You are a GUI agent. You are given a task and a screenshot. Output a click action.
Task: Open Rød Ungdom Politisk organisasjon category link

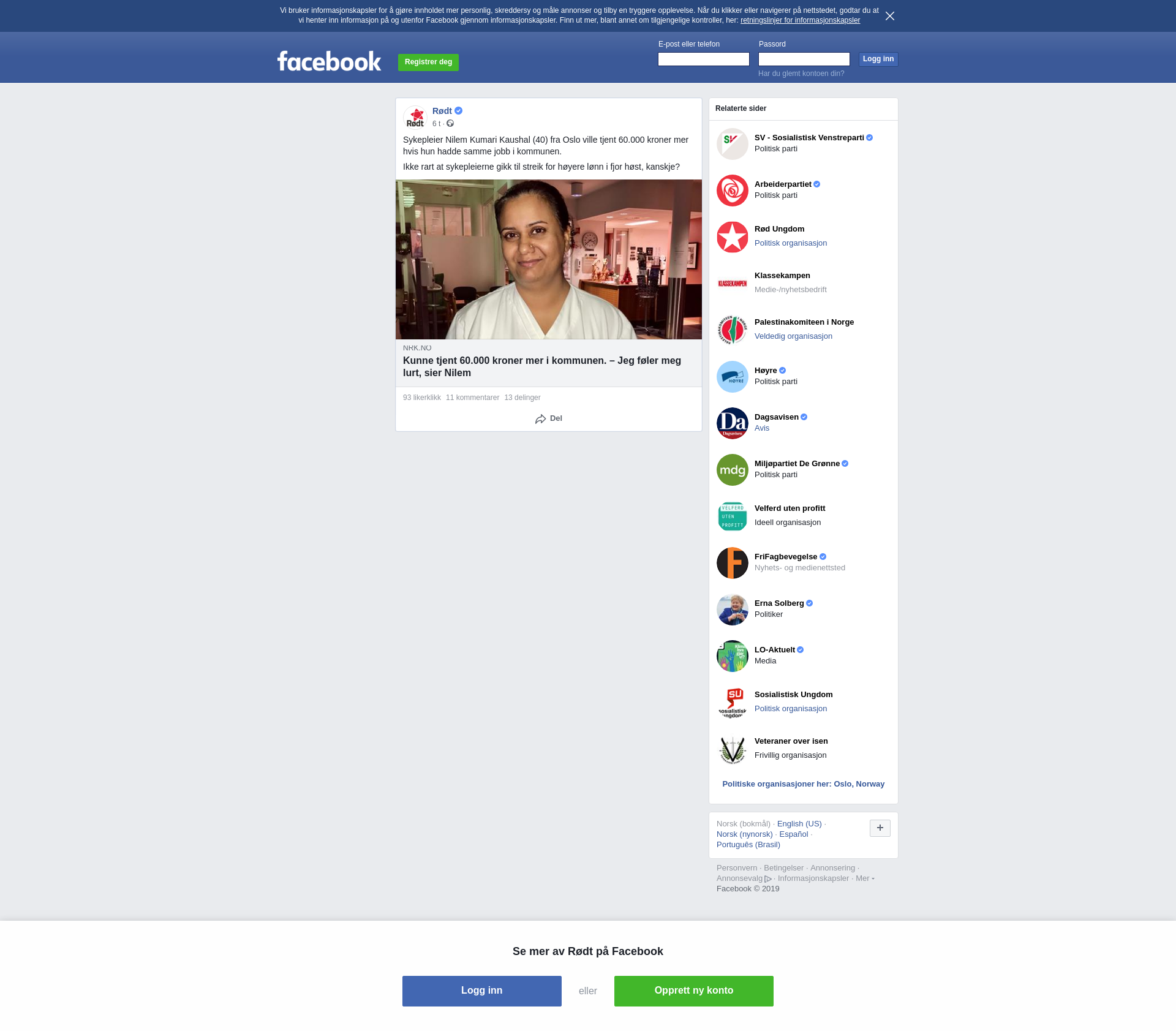(x=791, y=243)
